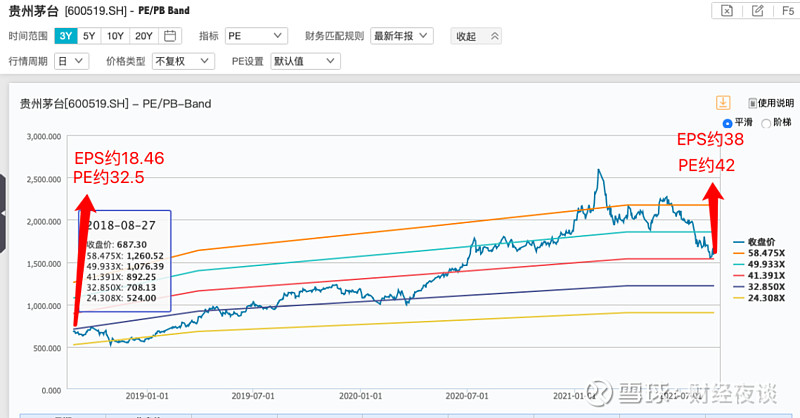The image size is (800, 418).
Task: Click the peak of the closing price line
Action: (598, 170)
